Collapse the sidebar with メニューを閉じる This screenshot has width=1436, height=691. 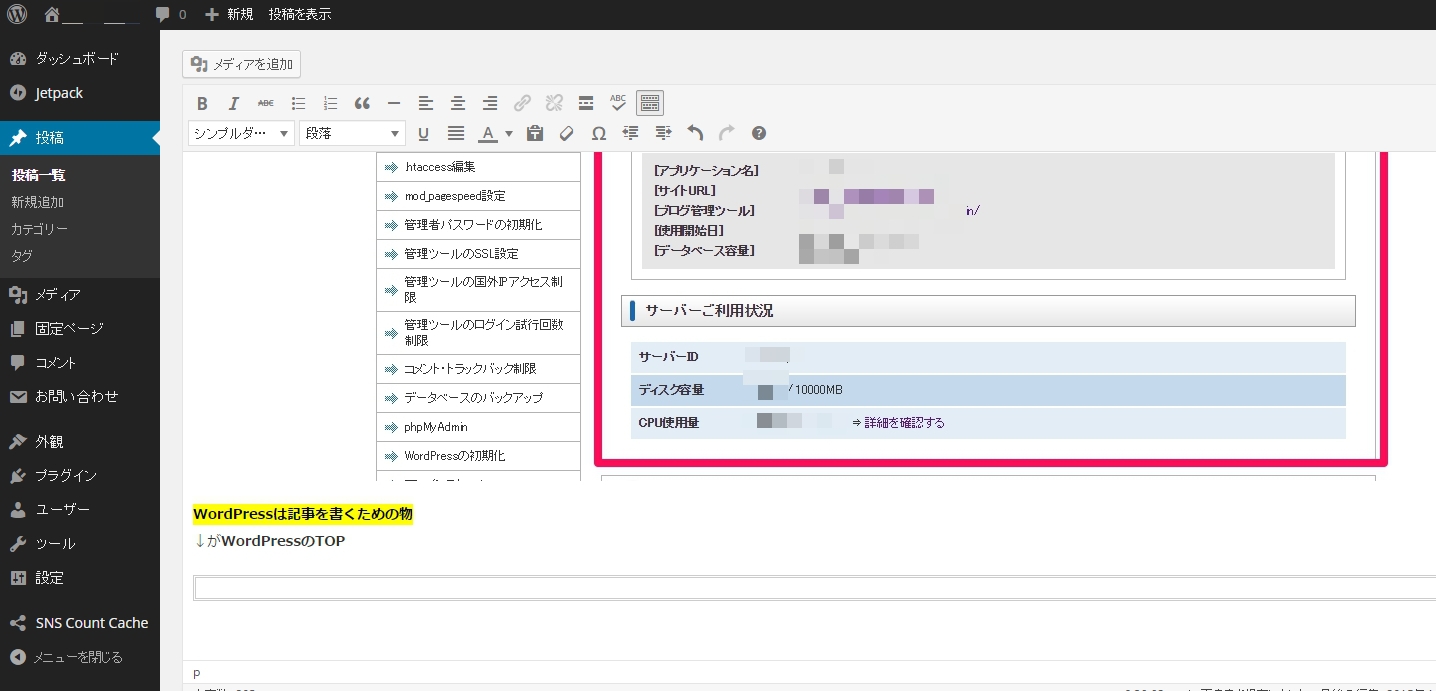(80, 657)
